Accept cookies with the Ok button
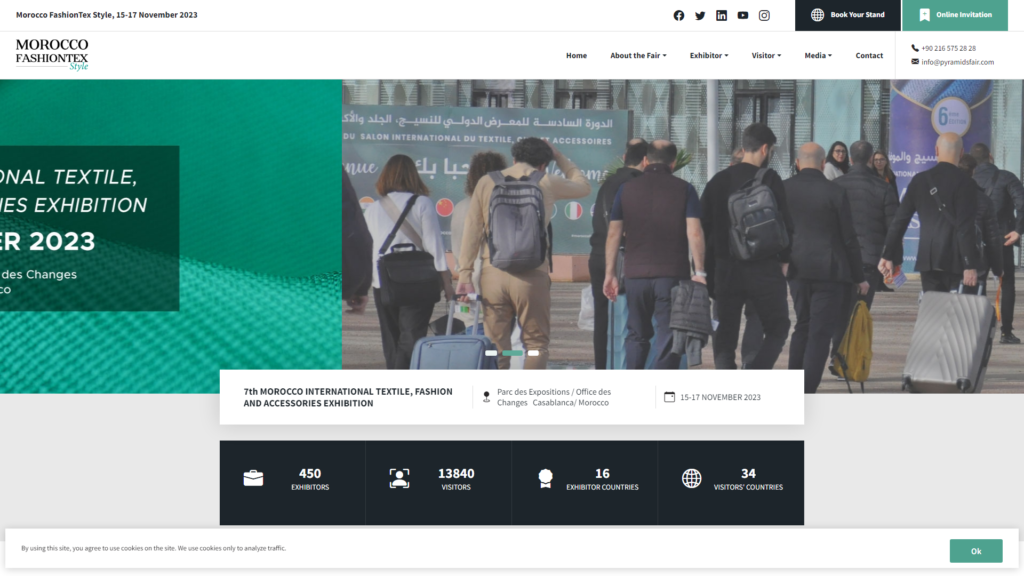Image resolution: width=1024 pixels, height=576 pixels. click(x=976, y=551)
